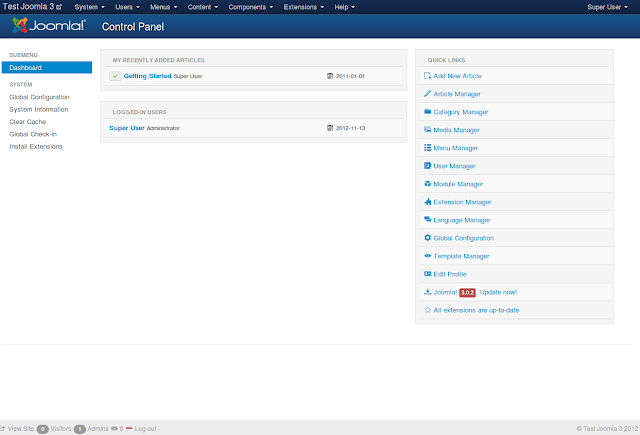Expand the Menus dropdown
The image size is (640, 435).
coord(164,7)
